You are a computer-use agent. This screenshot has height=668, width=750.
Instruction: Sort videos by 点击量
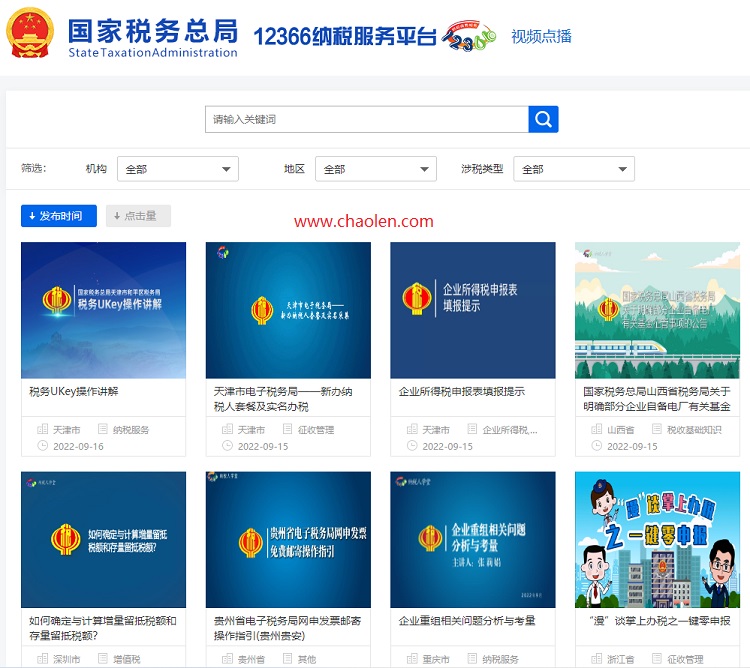138,216
